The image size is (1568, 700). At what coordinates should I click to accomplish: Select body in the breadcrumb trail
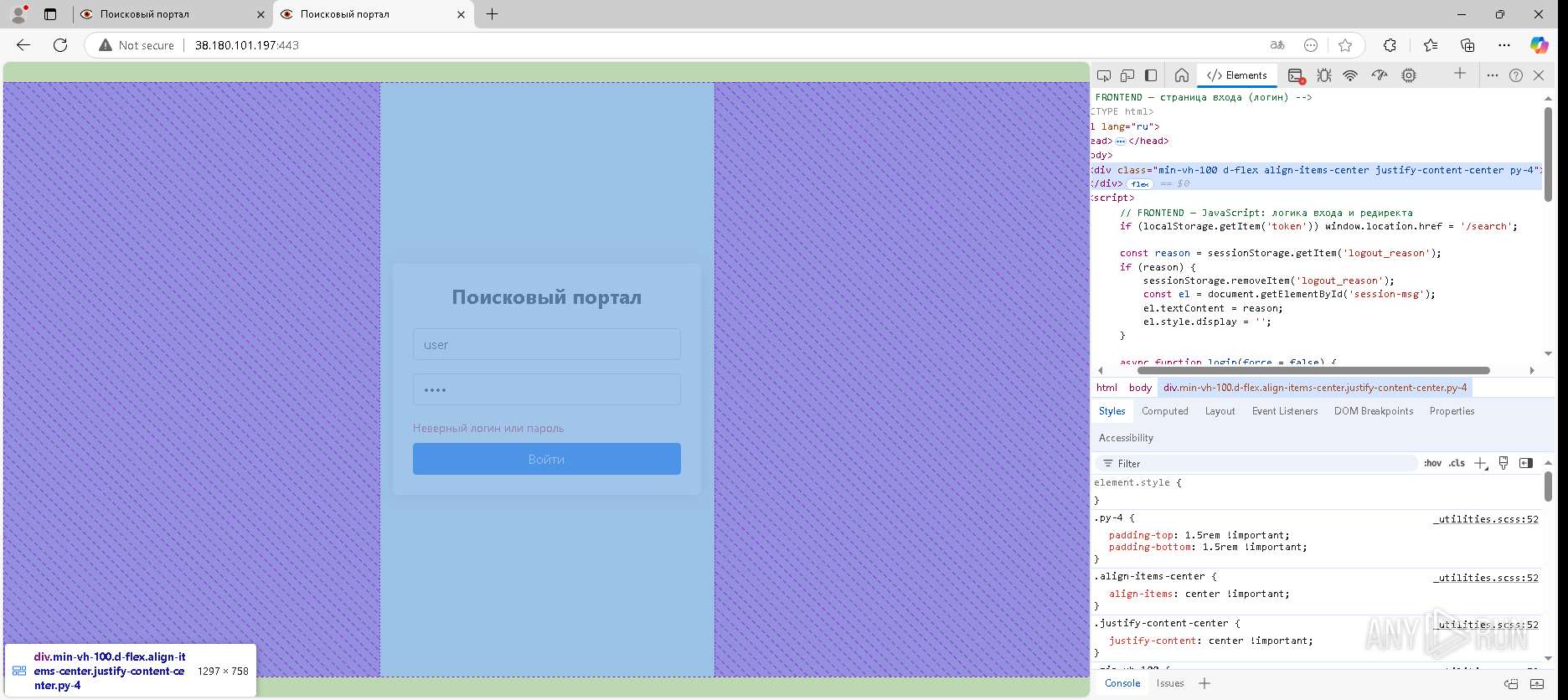pos(1140,388)
